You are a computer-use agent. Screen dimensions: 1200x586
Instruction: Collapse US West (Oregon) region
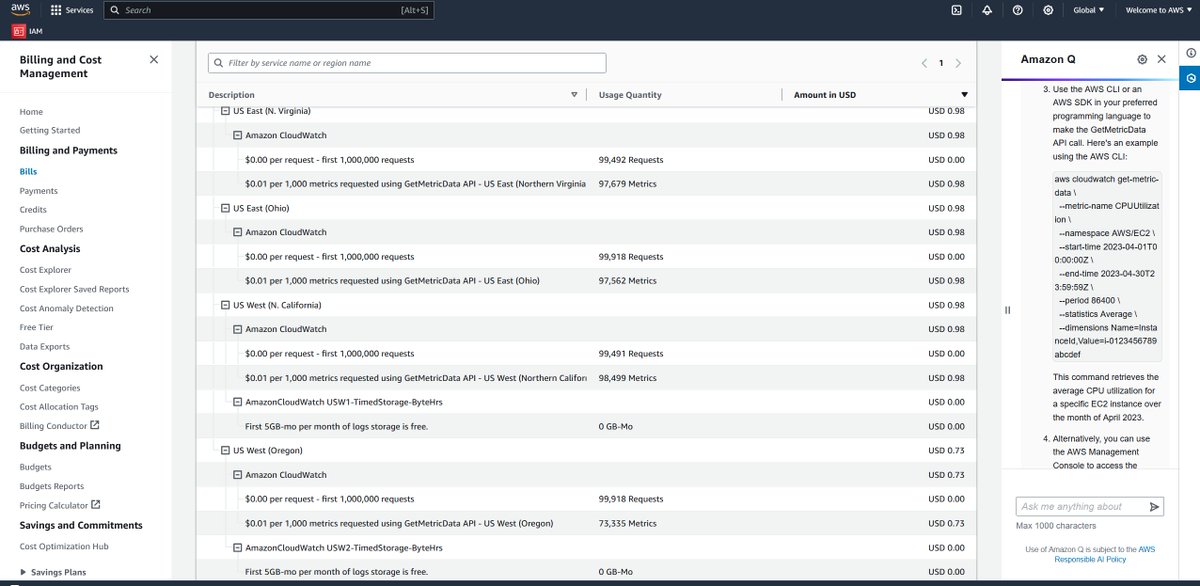[225, 451]
